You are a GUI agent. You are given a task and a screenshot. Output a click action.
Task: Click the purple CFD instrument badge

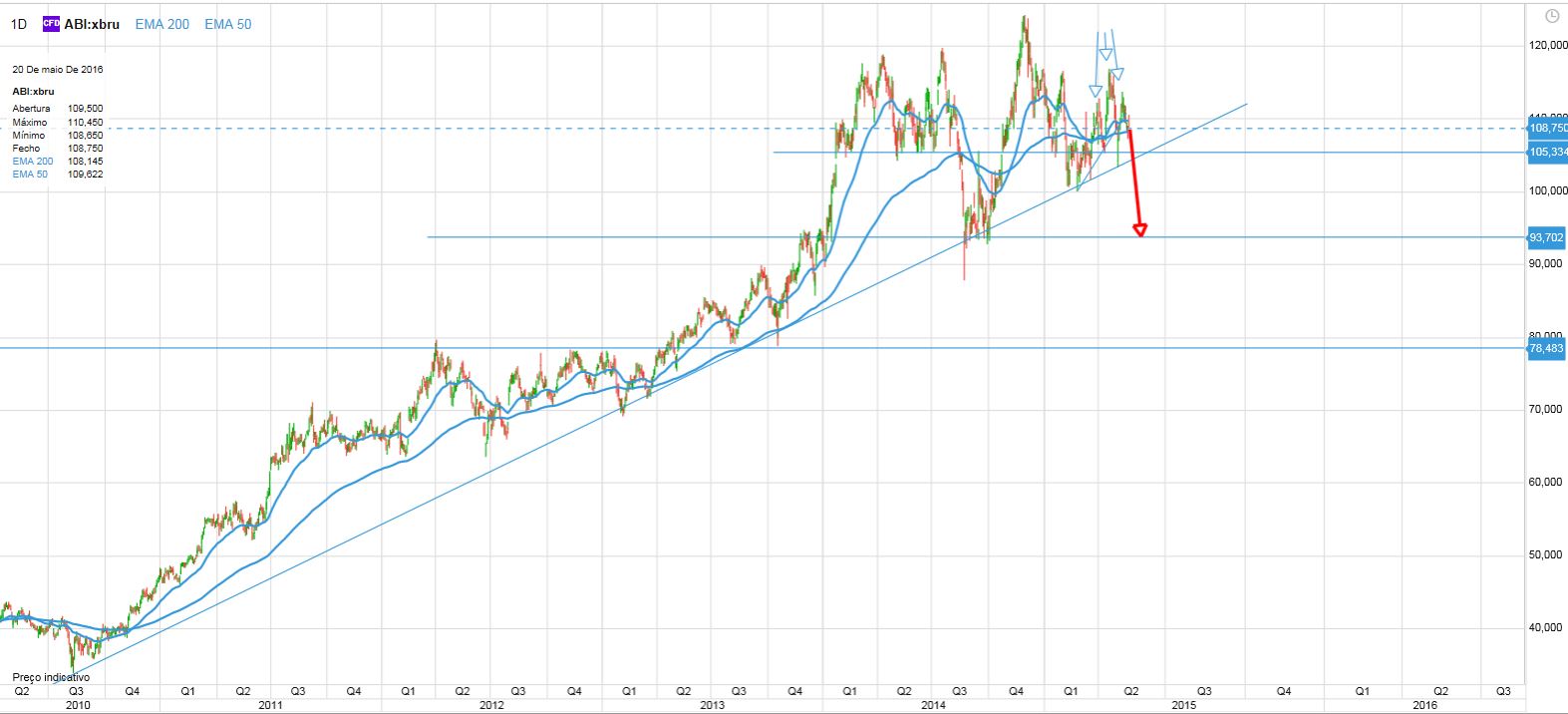[x=52, y=24]
